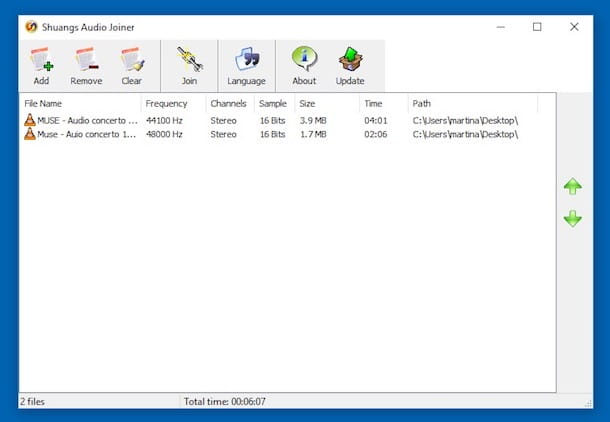Image resolution: width=610 pixels, height=422 pixels.
Task: Click the Shuangs Audio Joiner title icon
Action: (x=31, y=27)
